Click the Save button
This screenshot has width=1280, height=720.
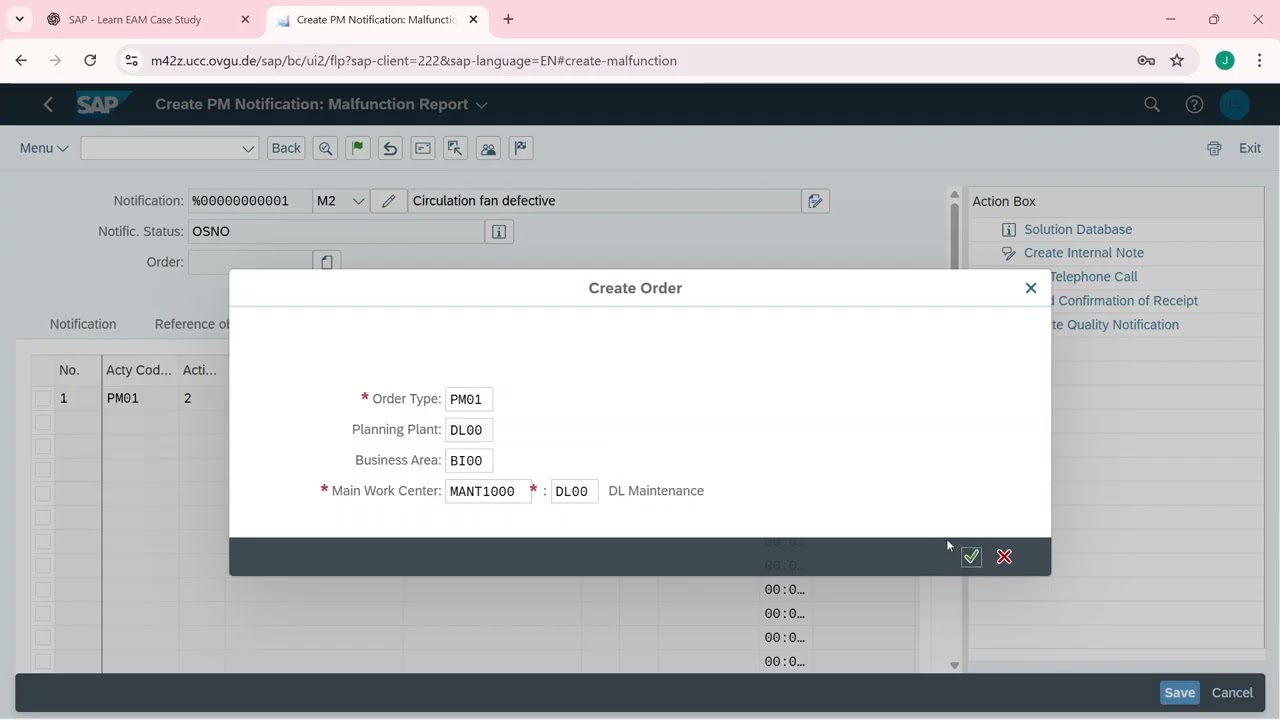coord(1179,692)
